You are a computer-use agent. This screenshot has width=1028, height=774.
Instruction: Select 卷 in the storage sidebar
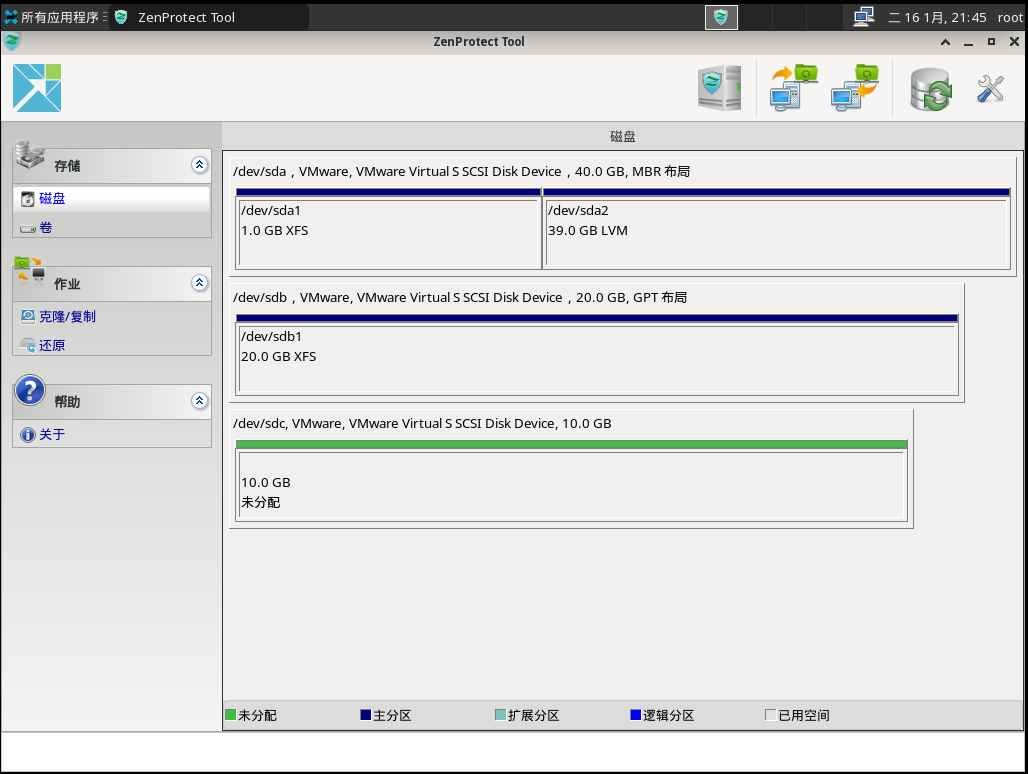point(45,228)
